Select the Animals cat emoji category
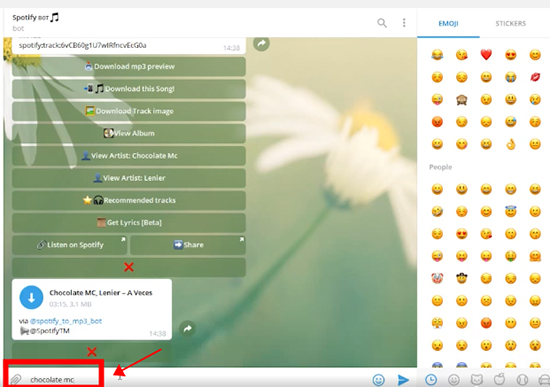This screenshot has width=550, height=387. click(x=477, y=380)
